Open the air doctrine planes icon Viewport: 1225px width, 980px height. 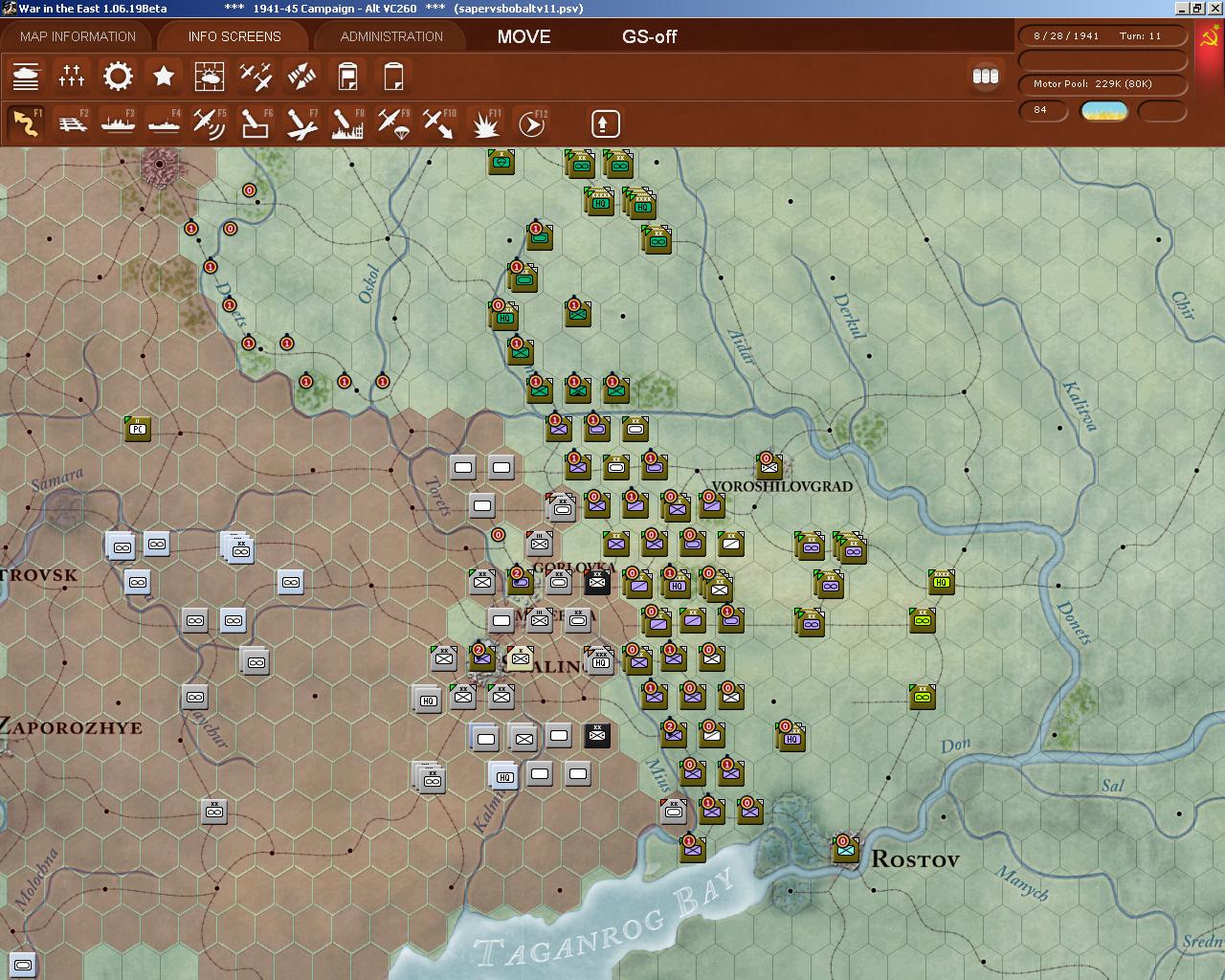tap(256, 76)
